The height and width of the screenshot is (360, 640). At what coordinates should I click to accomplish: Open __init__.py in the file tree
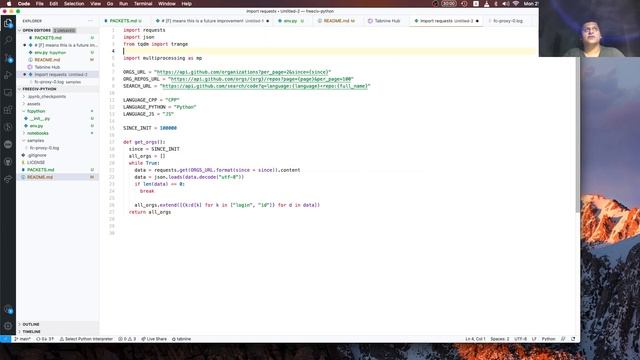pyautogui.click(x=39, y=118)
